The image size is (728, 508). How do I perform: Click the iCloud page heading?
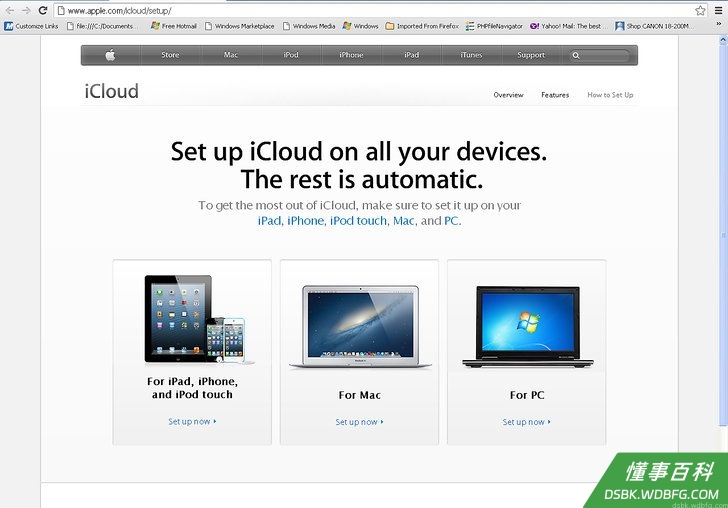click(x=111, y=91)
